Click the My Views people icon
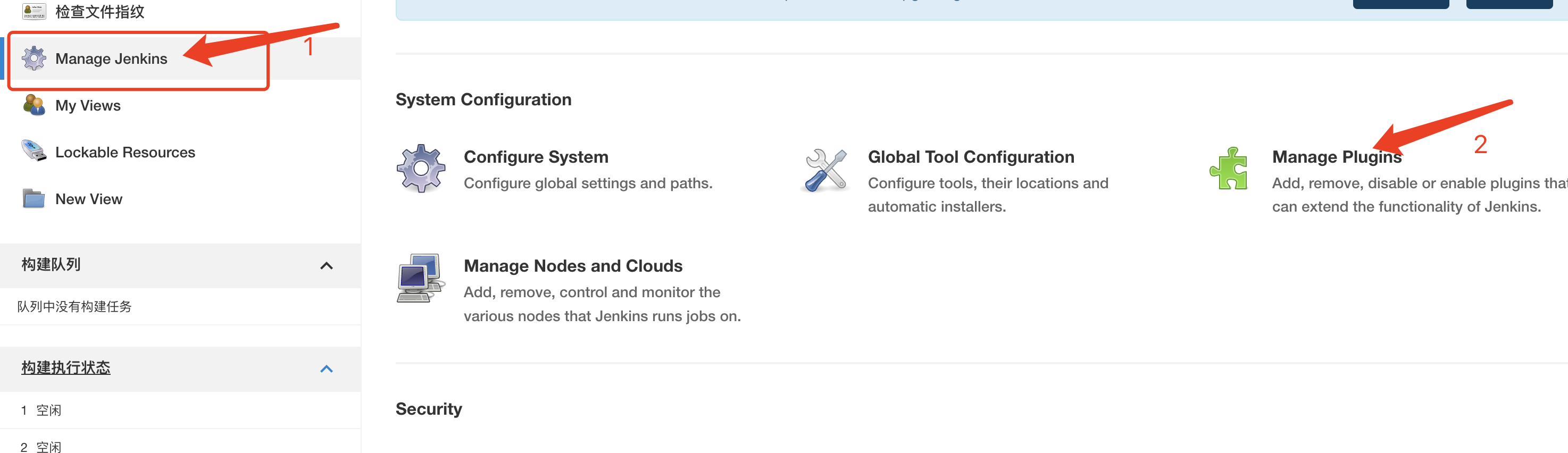The width and height of the screenshot is (1568, 453). [x=34, y=105]
